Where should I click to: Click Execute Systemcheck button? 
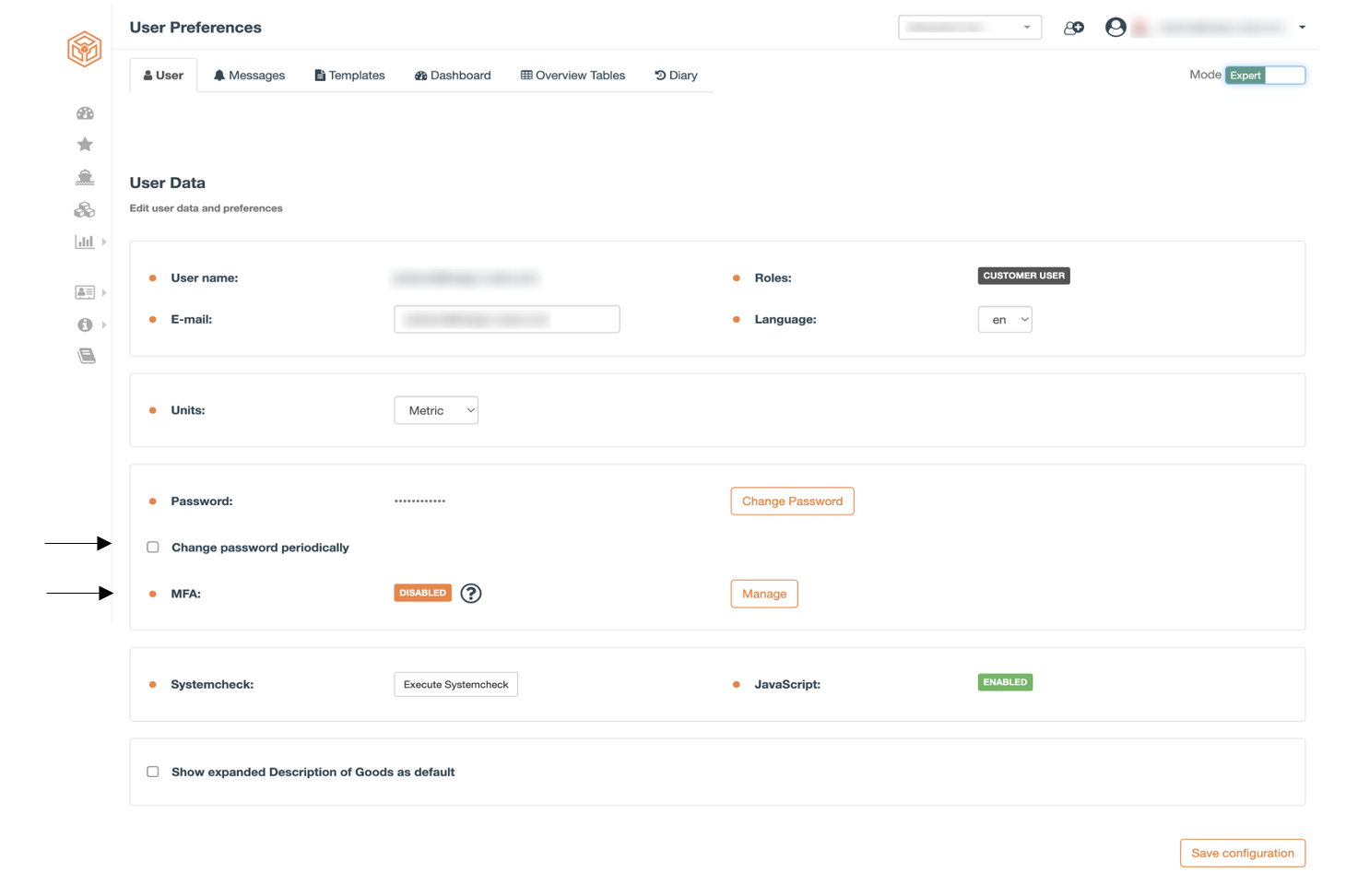[x=455, y=684]
